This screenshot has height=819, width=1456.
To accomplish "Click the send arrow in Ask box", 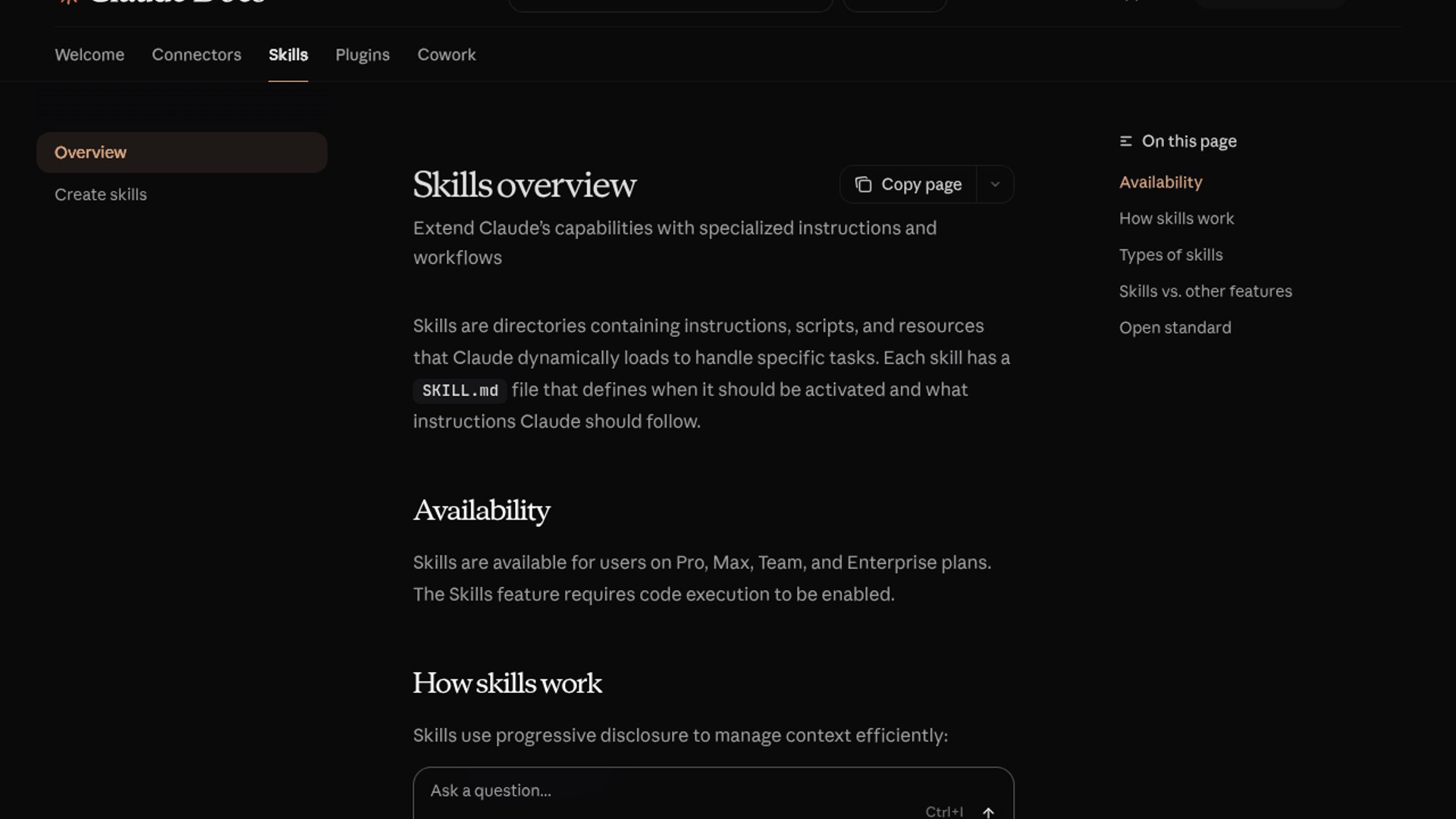I will point(988,811).
